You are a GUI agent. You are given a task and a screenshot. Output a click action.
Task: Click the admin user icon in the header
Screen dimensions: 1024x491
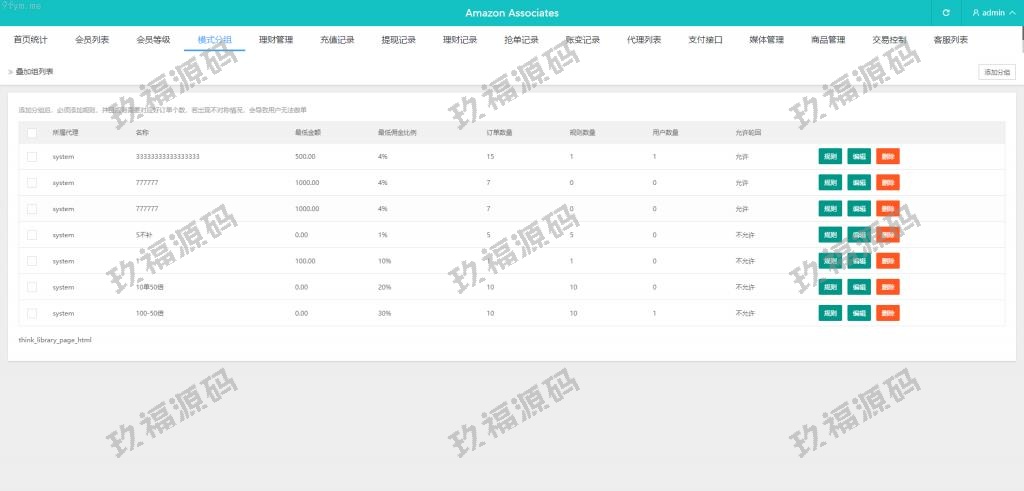tap(976, 13)
